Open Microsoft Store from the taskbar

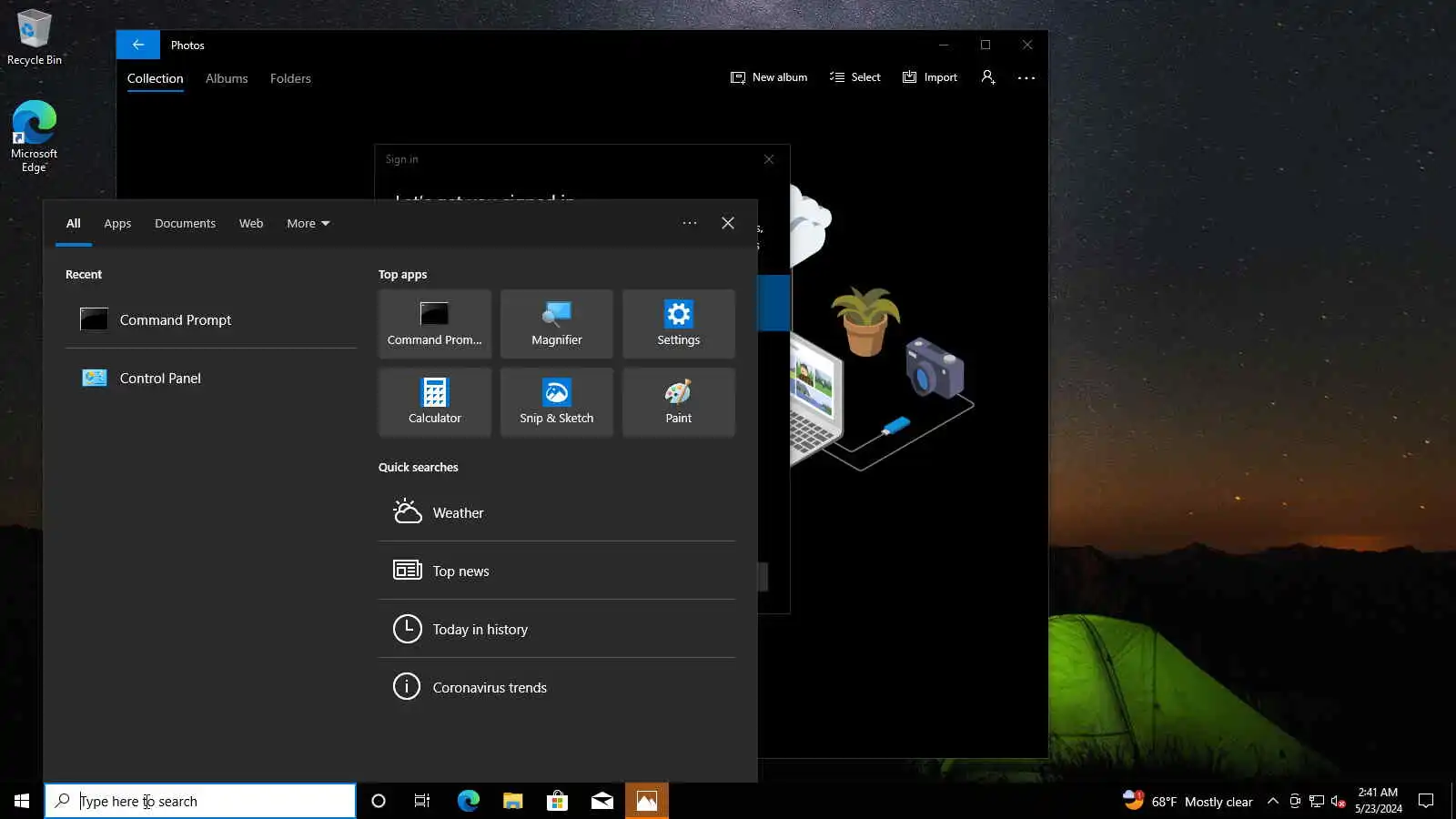point(558,801)
